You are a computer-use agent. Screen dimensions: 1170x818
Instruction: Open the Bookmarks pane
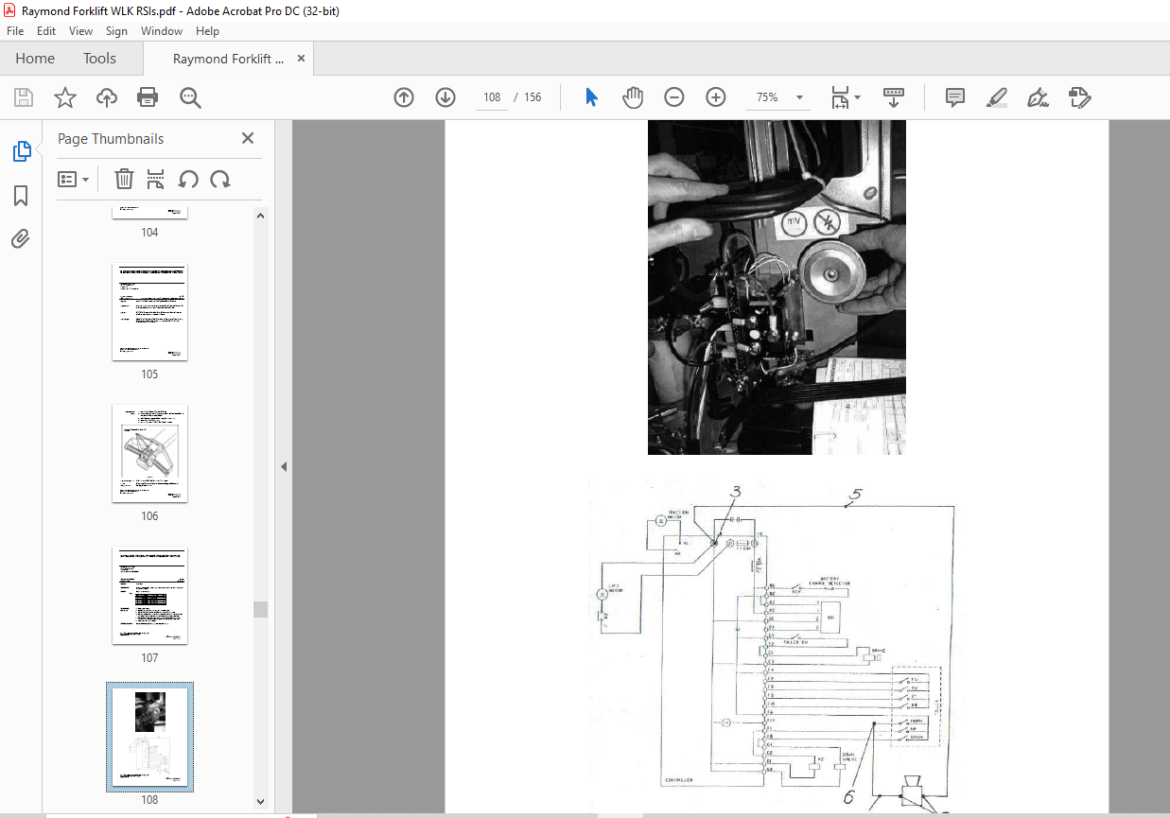tap(21, 196)
